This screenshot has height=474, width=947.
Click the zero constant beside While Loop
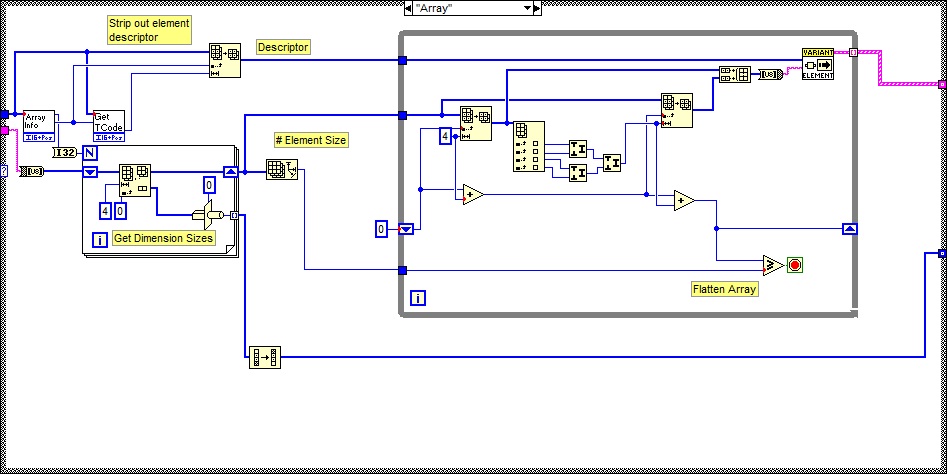click(x=381, y=229)
